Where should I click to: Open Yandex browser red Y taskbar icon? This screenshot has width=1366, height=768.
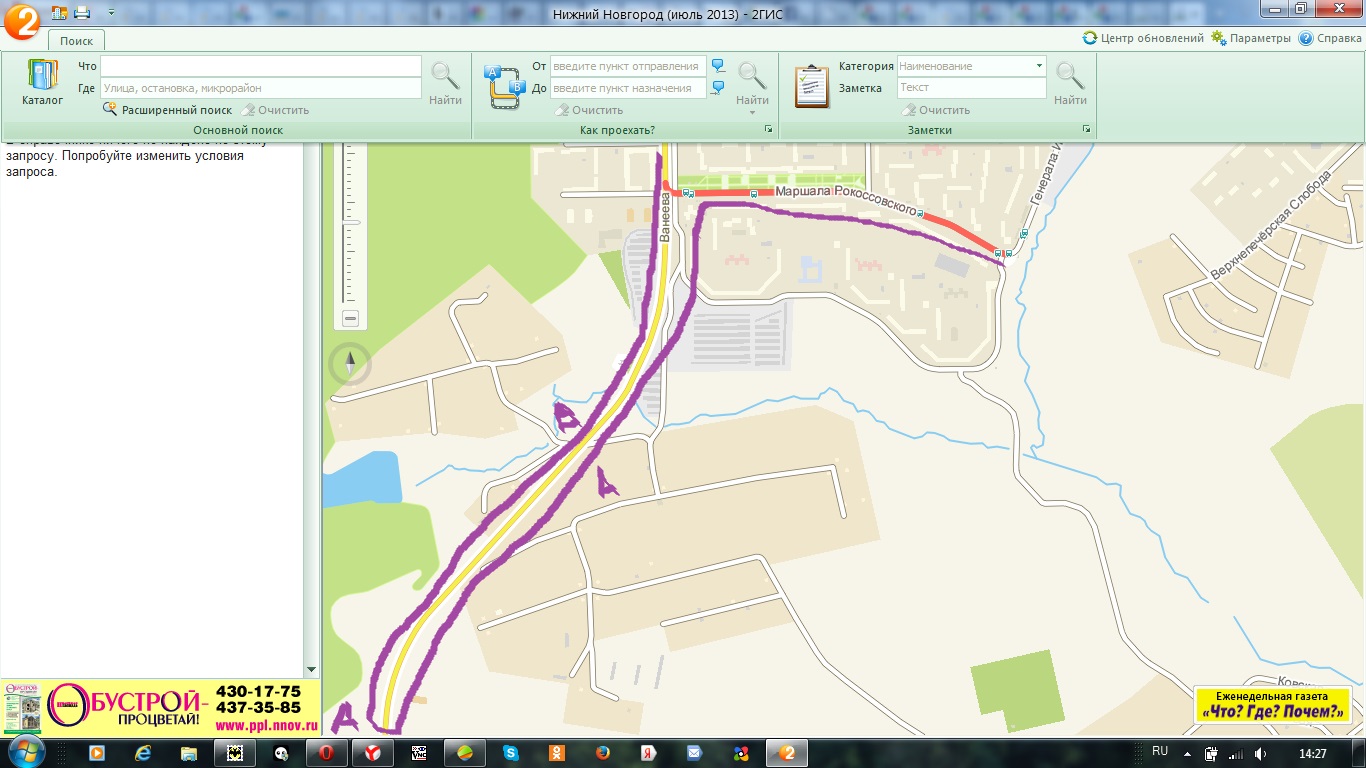(x=372, y=753)
